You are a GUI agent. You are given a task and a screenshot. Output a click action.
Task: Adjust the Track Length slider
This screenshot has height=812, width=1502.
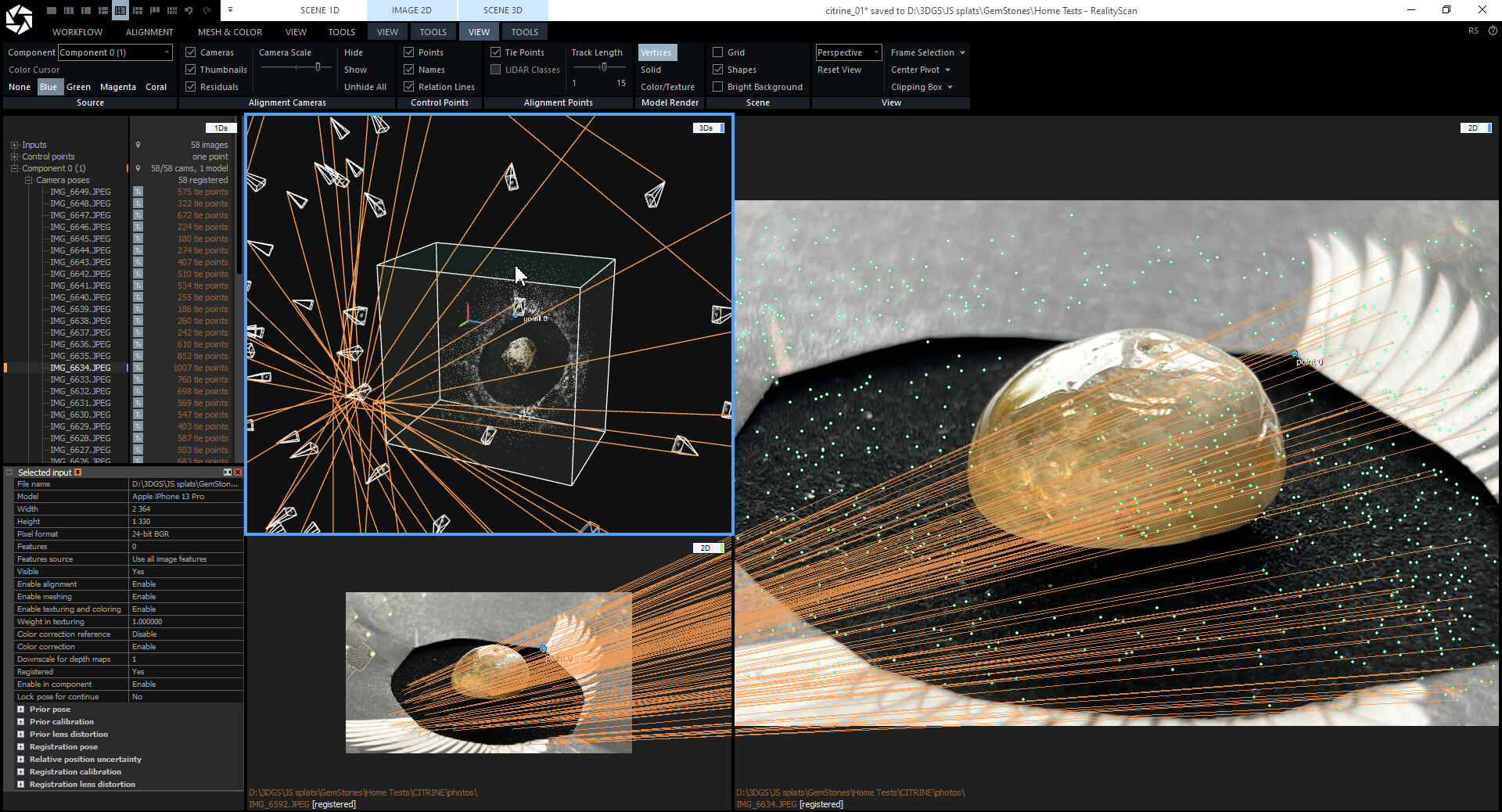coord(603,67)
